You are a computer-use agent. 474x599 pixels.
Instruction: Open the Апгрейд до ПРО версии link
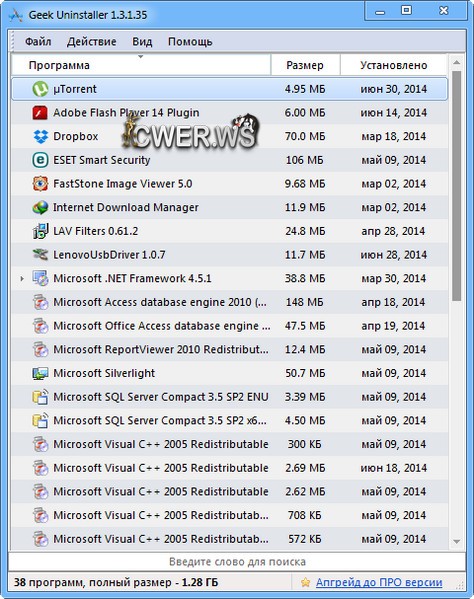379,582
